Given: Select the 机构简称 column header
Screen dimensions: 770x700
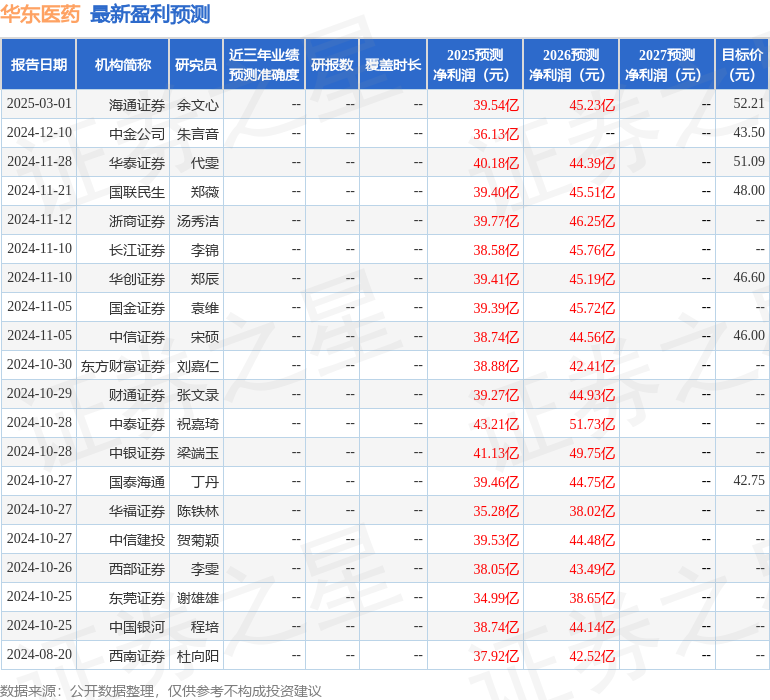Looking at the screenshot, I should [x=123, y=64].
